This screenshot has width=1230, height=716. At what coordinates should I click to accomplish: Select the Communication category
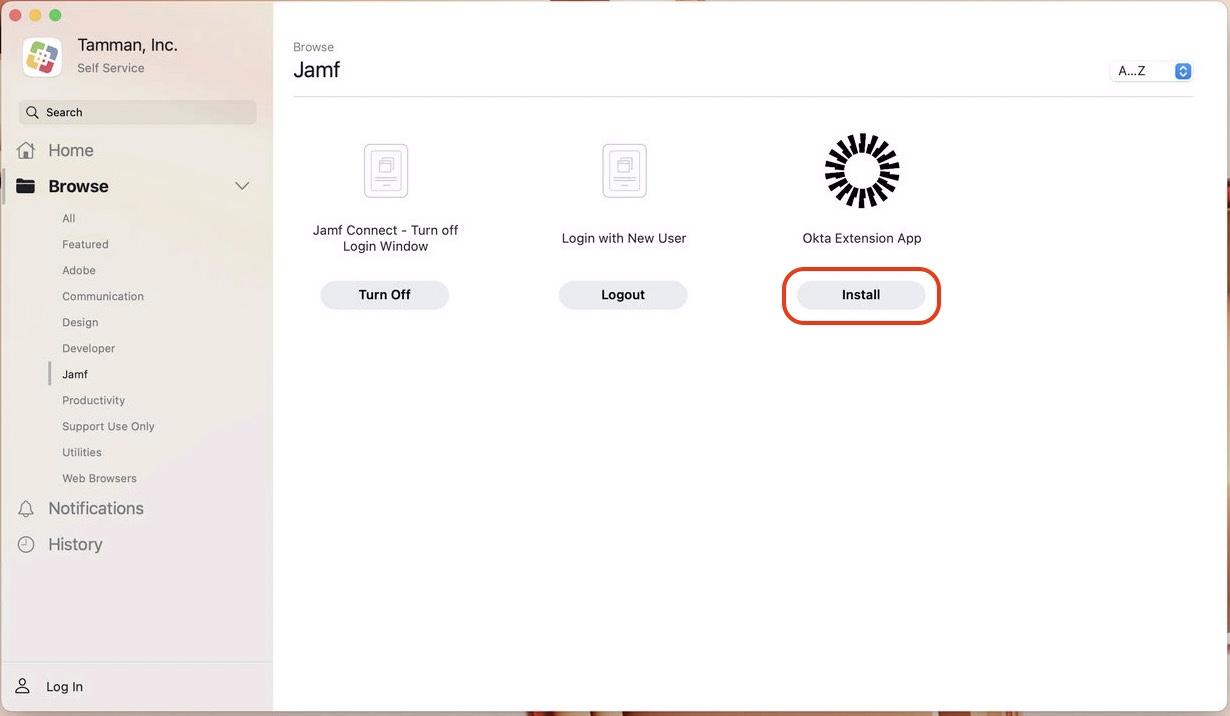(x=103, y=296)
